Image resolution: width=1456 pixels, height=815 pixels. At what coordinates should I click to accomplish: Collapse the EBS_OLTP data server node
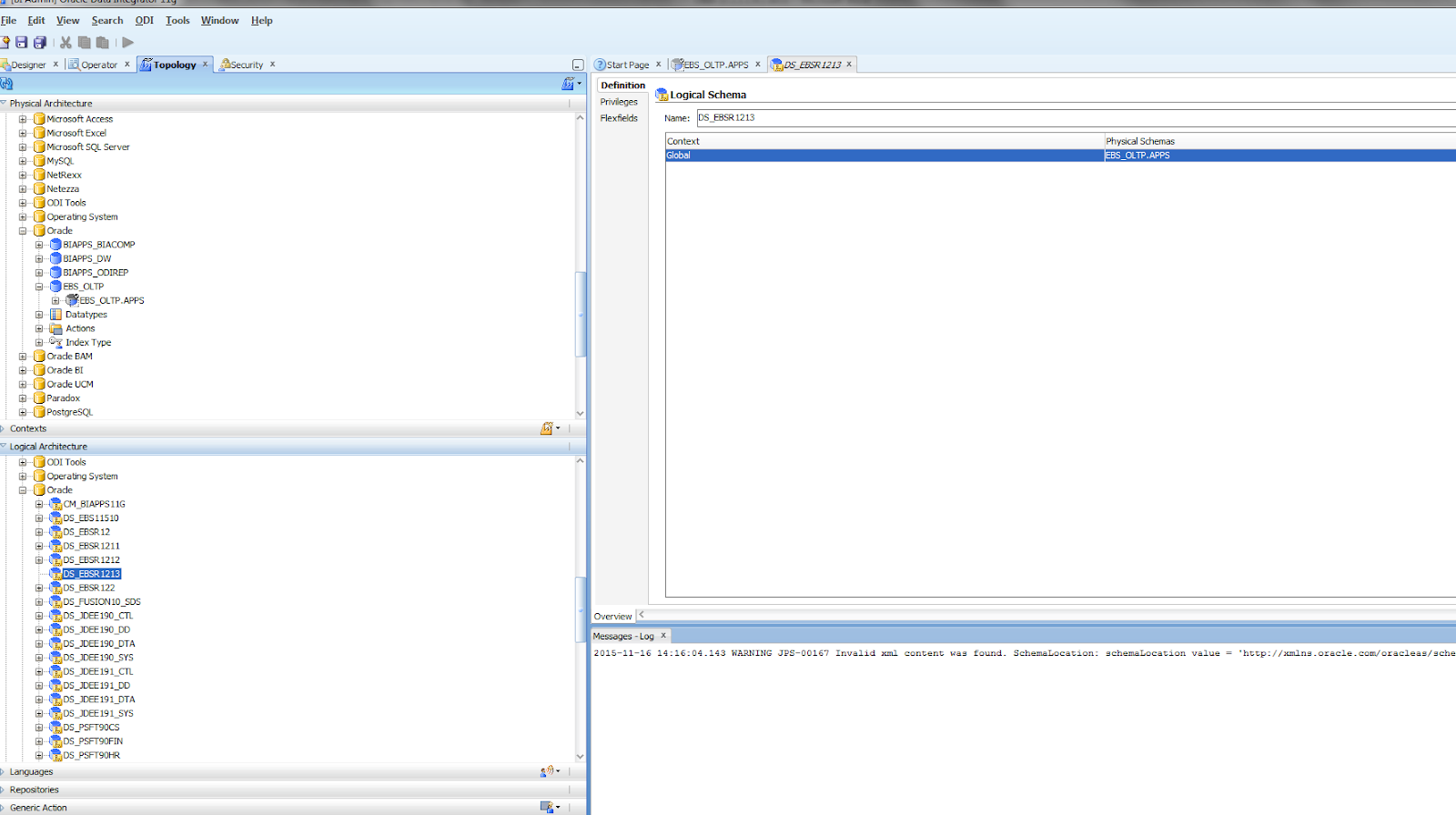click(39, 287)
